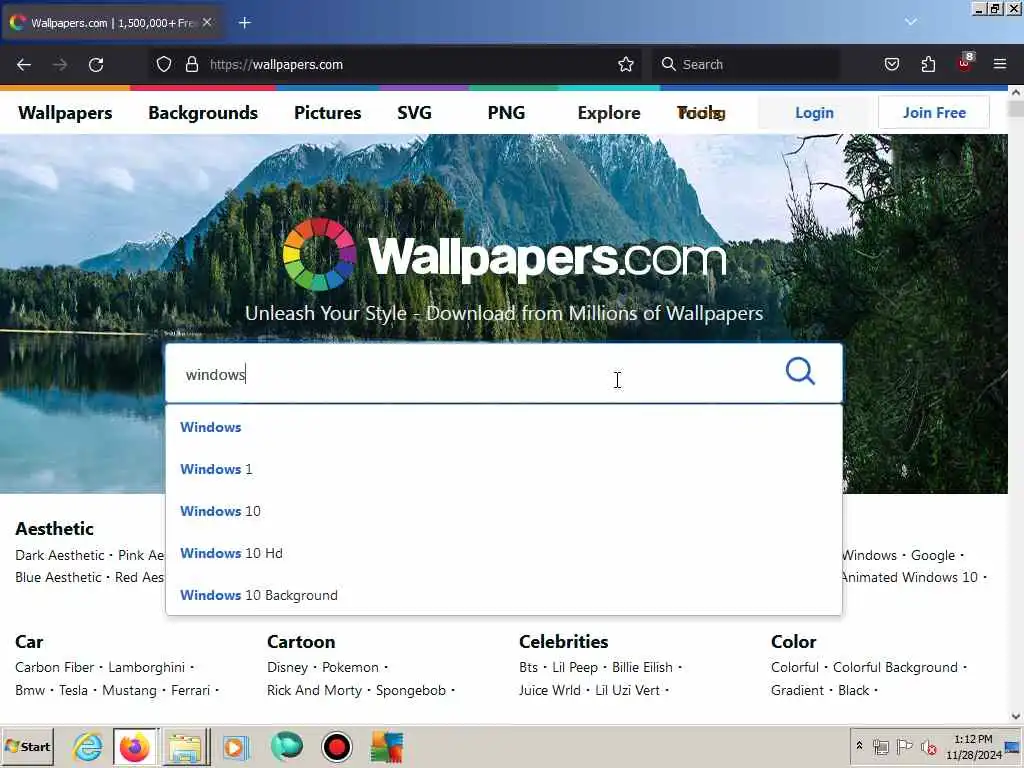Open the Pokemon wallpapers link
This screenshot has width=1024, height=768.
[x=350, y=667]
